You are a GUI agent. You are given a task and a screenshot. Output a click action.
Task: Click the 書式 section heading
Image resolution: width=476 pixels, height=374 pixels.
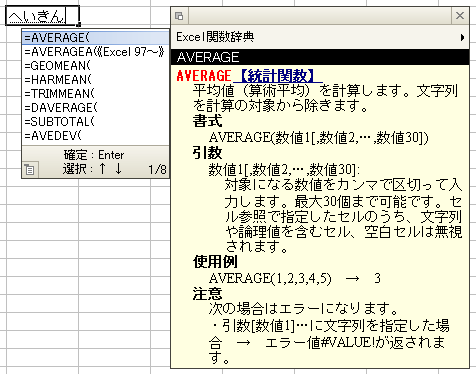pos(207,121)
